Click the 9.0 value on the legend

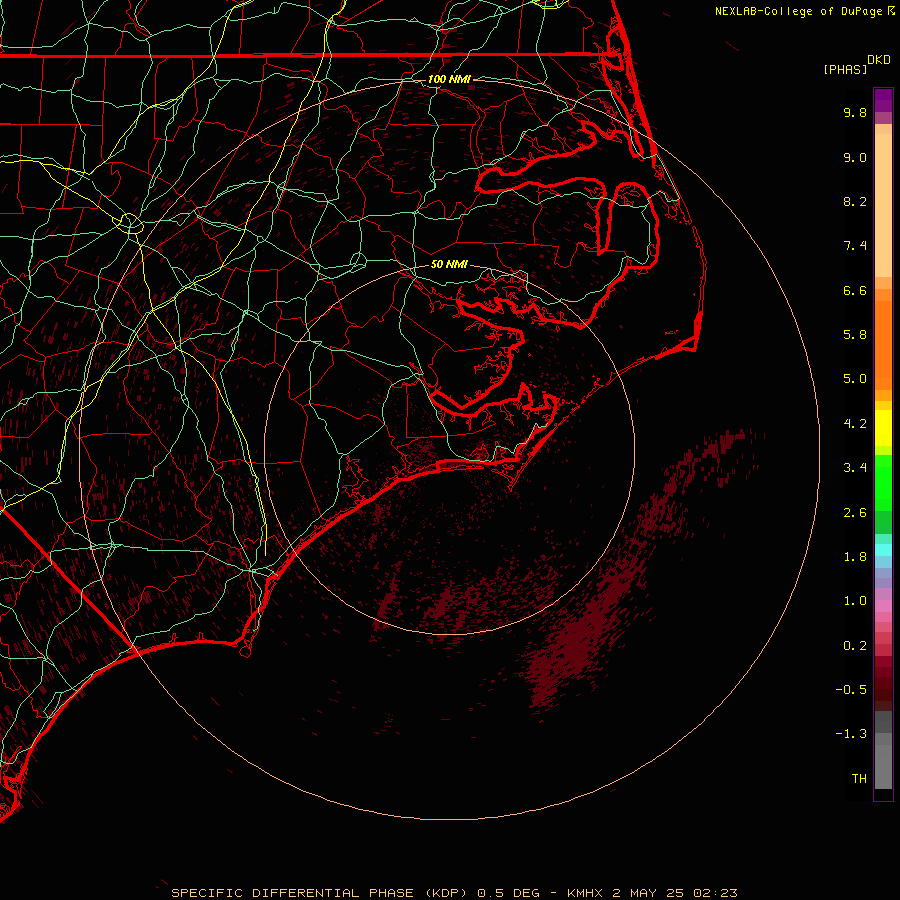[855, 157]
